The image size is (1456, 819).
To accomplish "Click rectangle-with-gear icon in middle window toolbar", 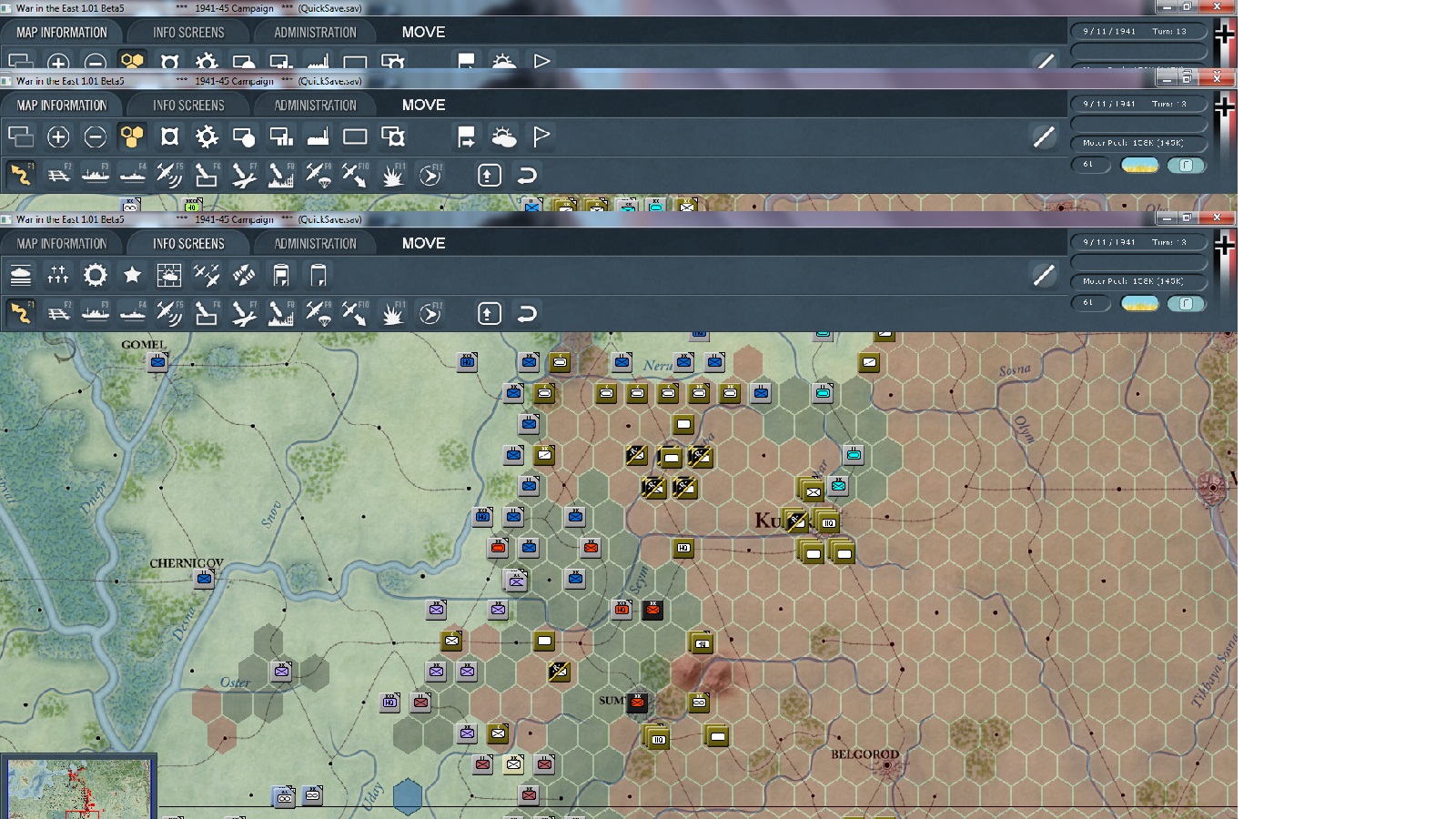I will pyautogui.click(x=392, y=136).
